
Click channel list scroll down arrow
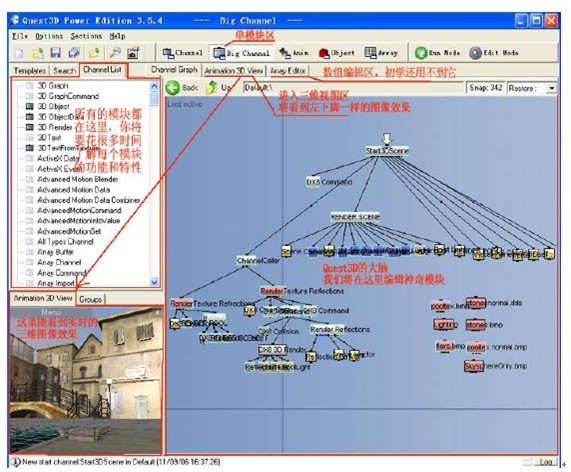point(154,282)
